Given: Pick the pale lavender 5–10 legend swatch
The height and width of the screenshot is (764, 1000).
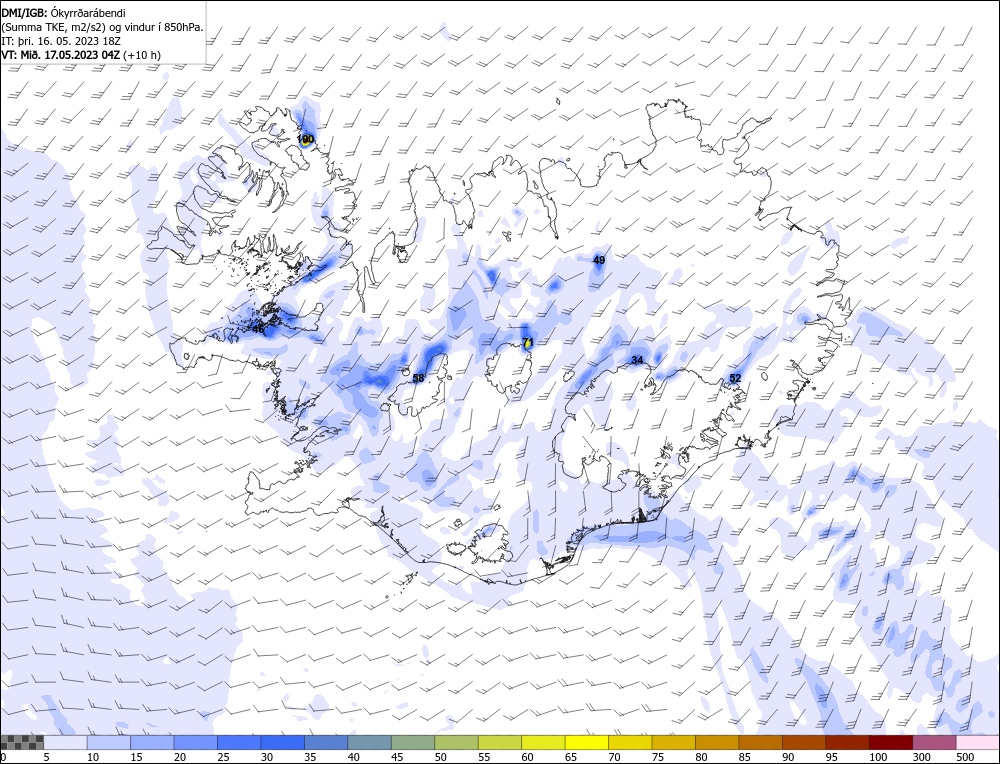Looking at the screenshot, I should (66, 742).
